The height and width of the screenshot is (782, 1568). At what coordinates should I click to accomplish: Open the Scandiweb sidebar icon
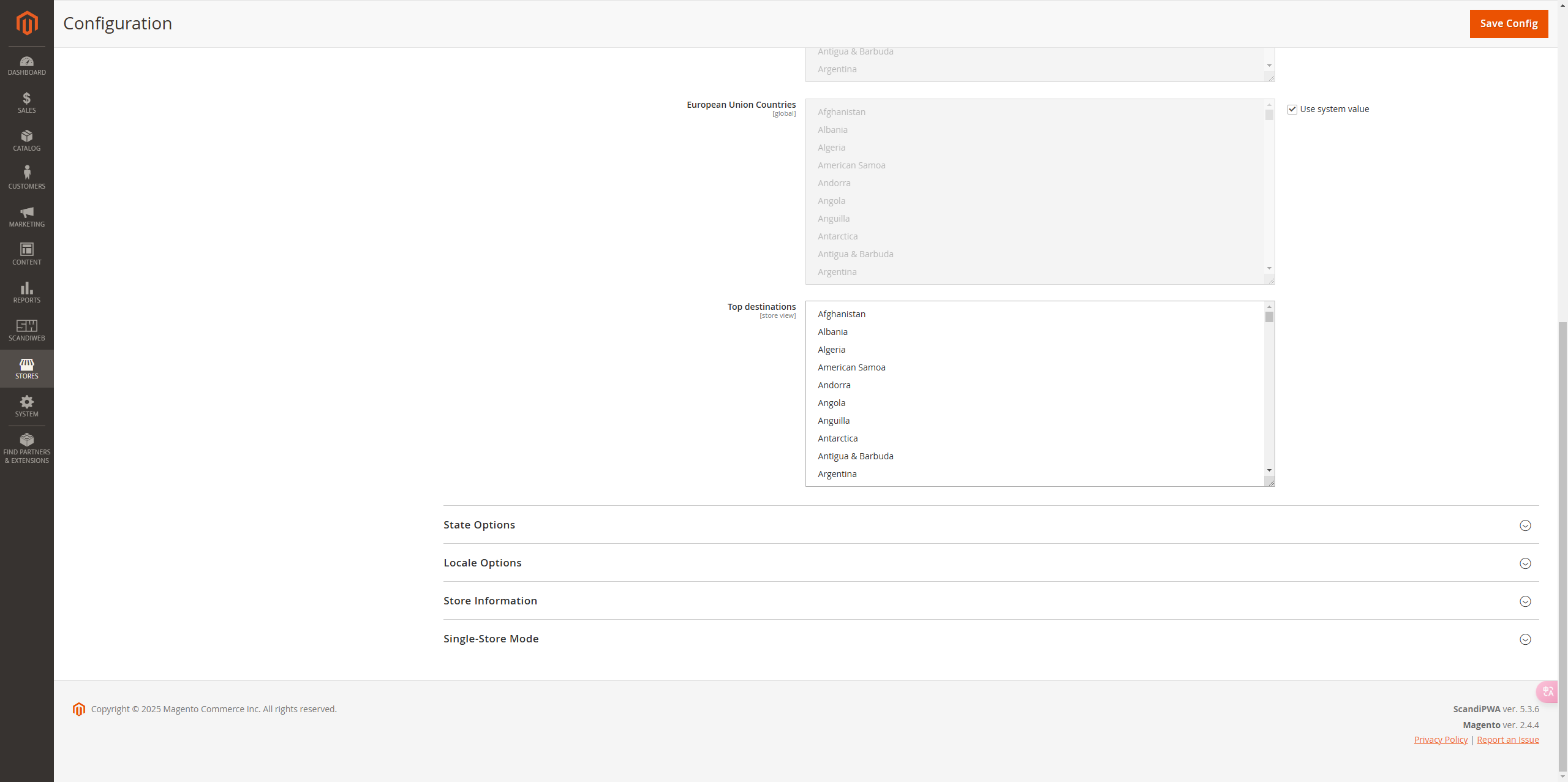[x=26, y=330]
